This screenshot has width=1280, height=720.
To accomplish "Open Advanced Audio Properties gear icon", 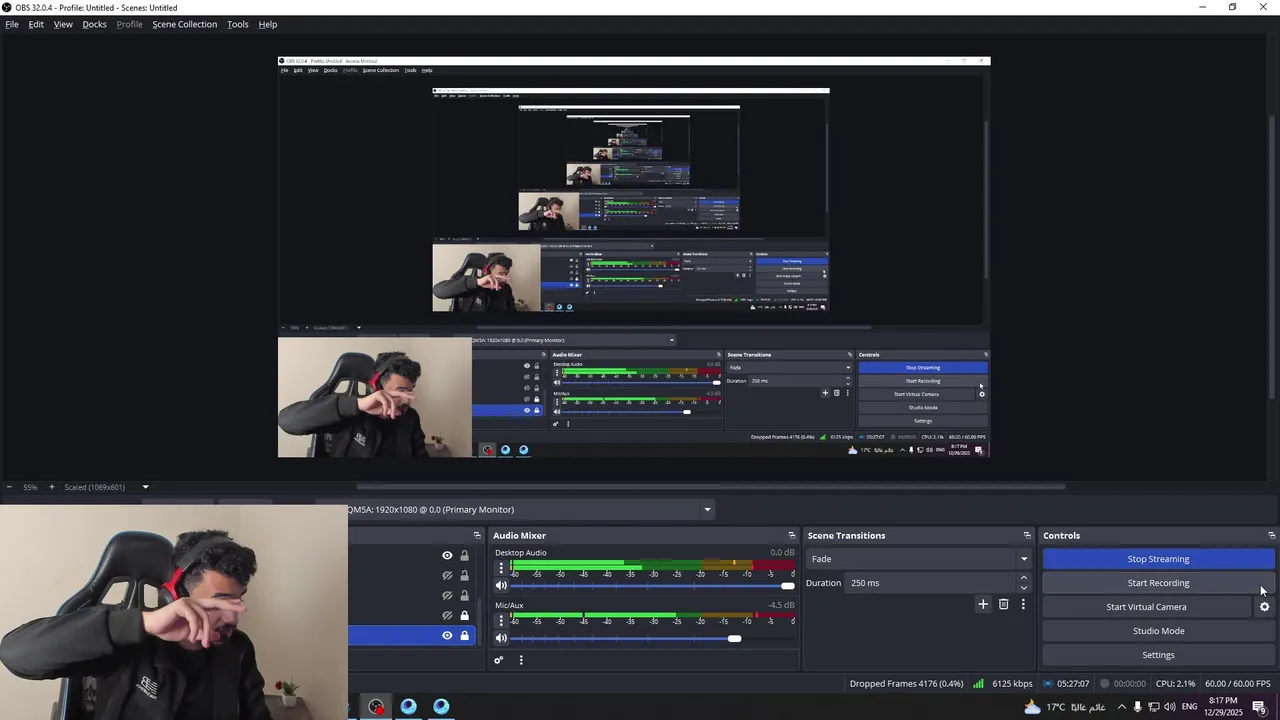I will click(x=499, y=660).
